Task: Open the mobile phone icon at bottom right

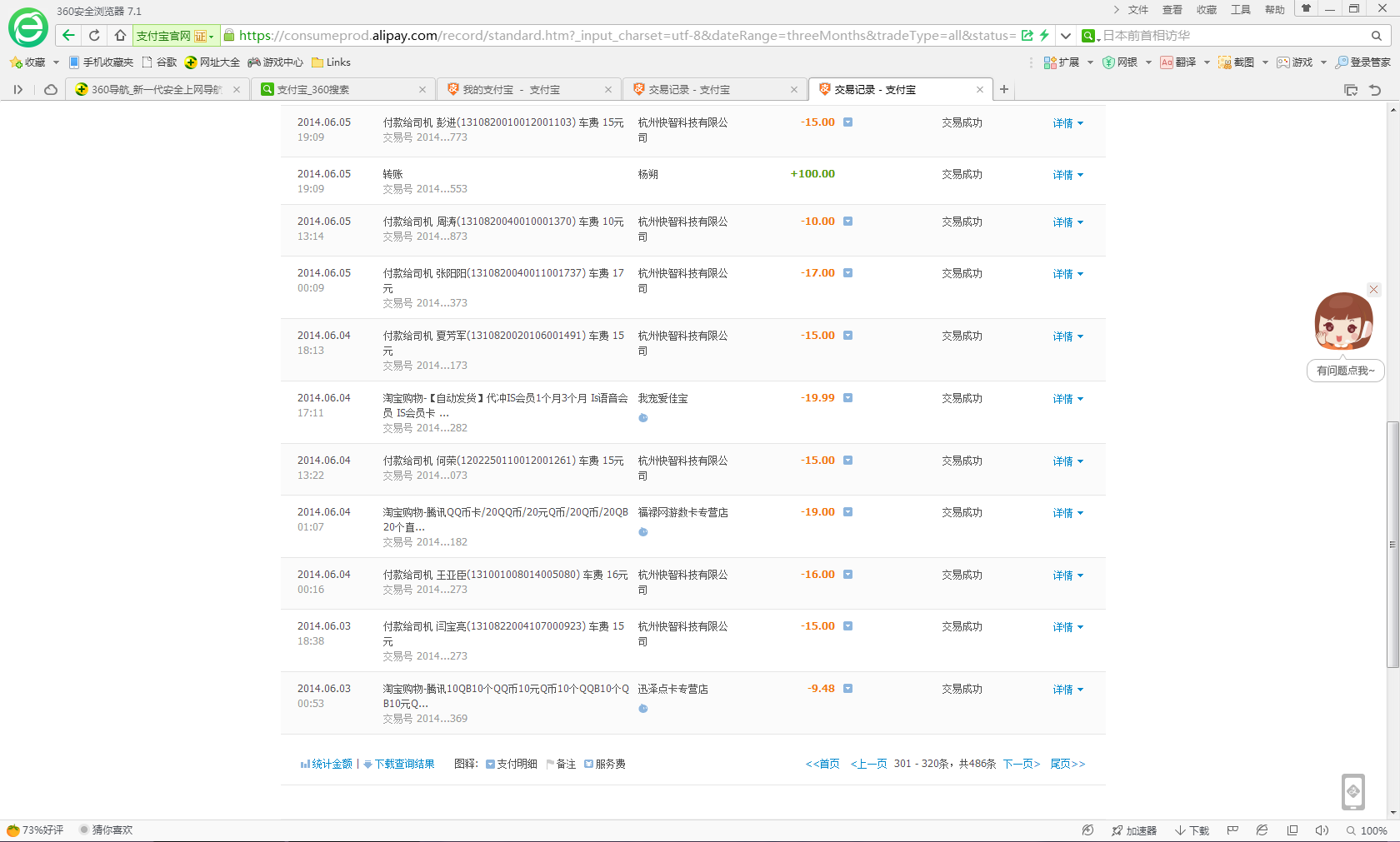Action: [x=1352, y=791]
